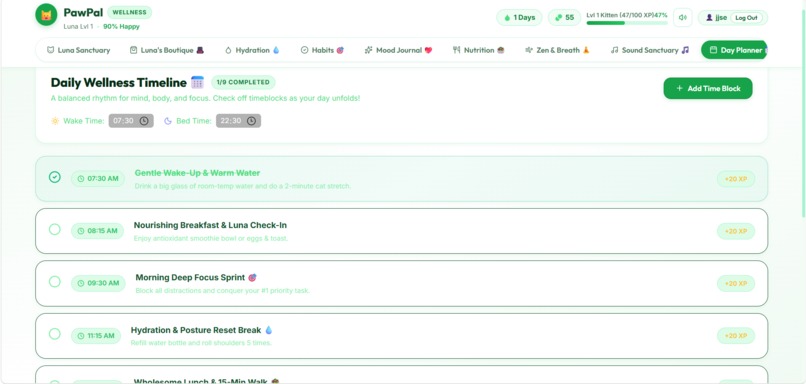Viewport: 806px width, 384px height.
Task: Go to the Habits tab
Action: point(322,50)
